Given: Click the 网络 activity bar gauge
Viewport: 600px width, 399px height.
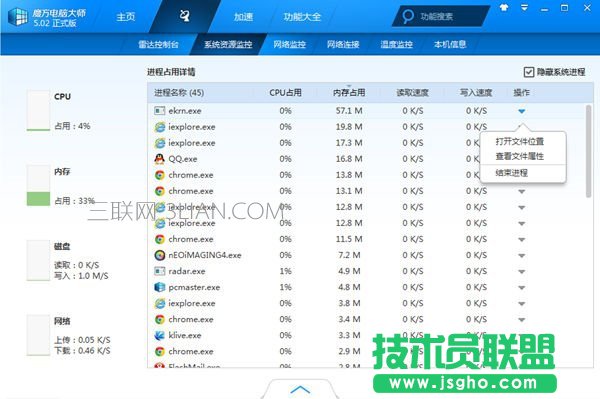Looking at the screenshot, I should [x=38, y=335].
